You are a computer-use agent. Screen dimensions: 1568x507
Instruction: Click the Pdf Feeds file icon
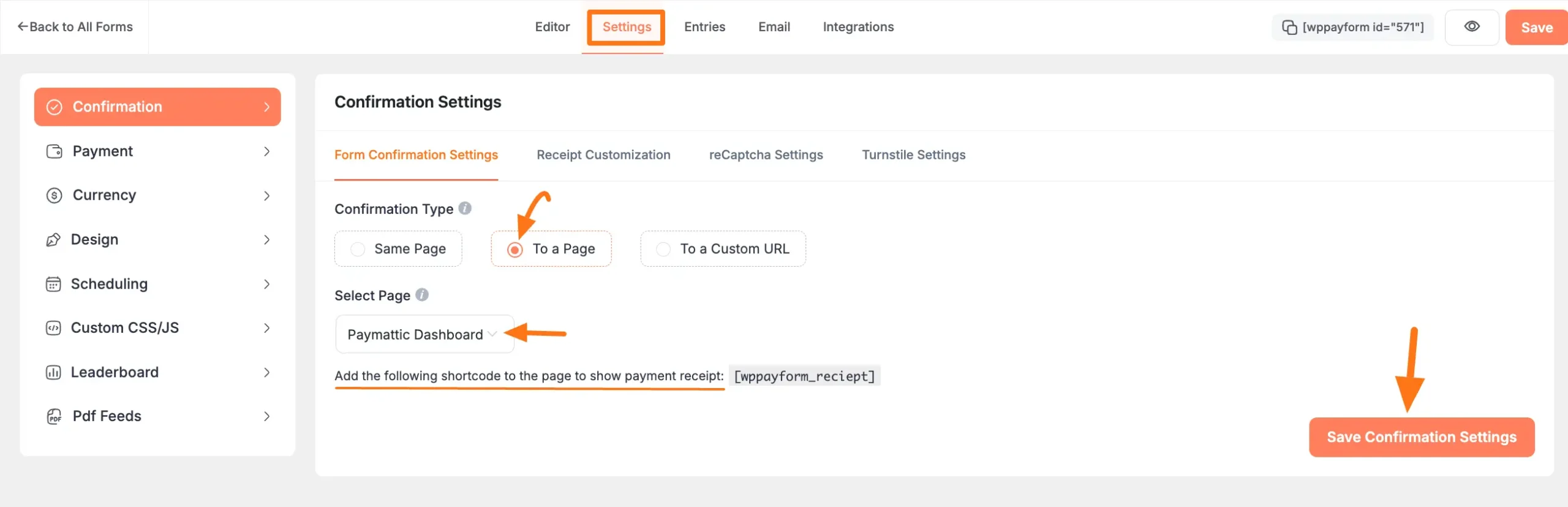[55, 417]
